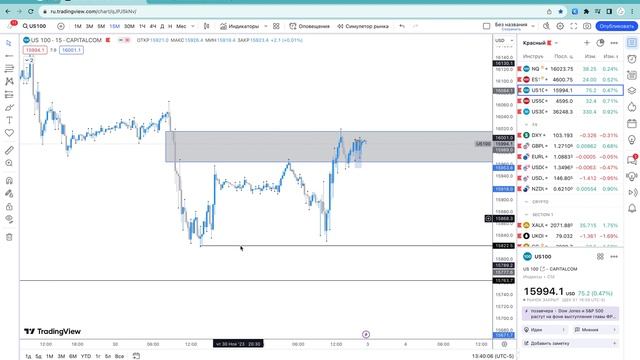This screenshot has height=360, width=640.
Task: Open the ideas lightbulb panel
Action: [632, 140]
